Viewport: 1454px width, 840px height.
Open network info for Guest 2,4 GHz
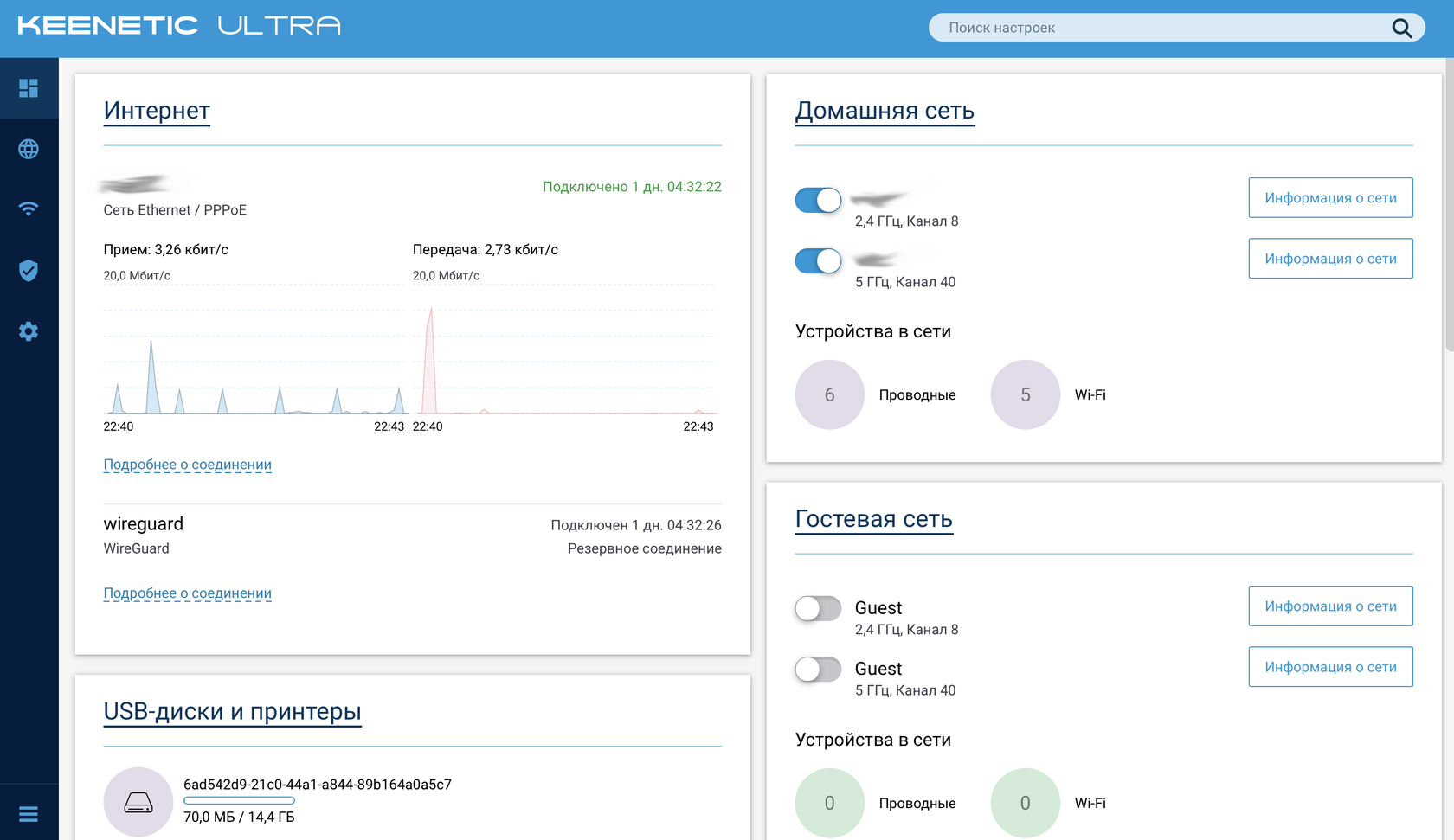(1330, 606)
